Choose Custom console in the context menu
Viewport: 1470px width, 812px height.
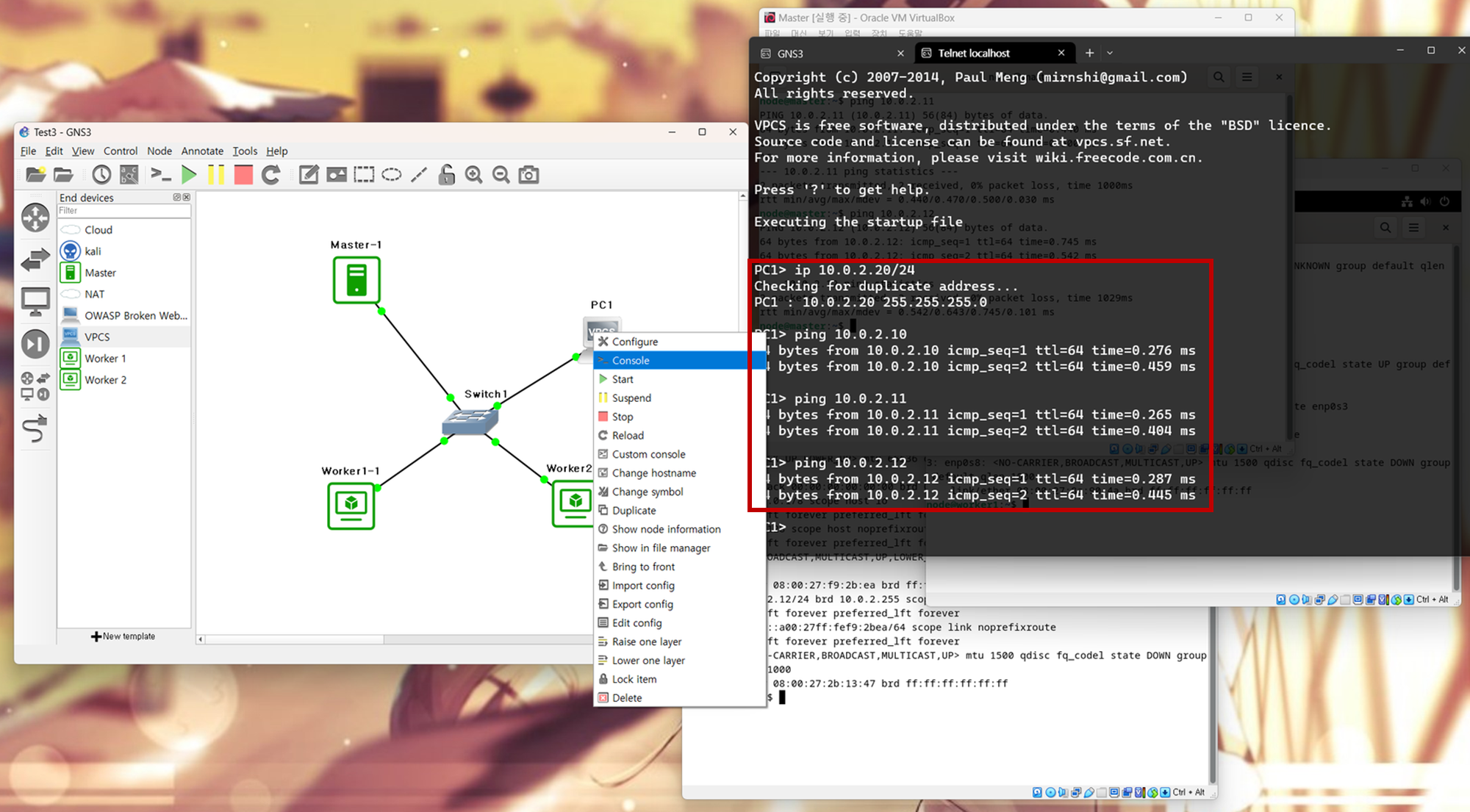click(x=680, y=454)
